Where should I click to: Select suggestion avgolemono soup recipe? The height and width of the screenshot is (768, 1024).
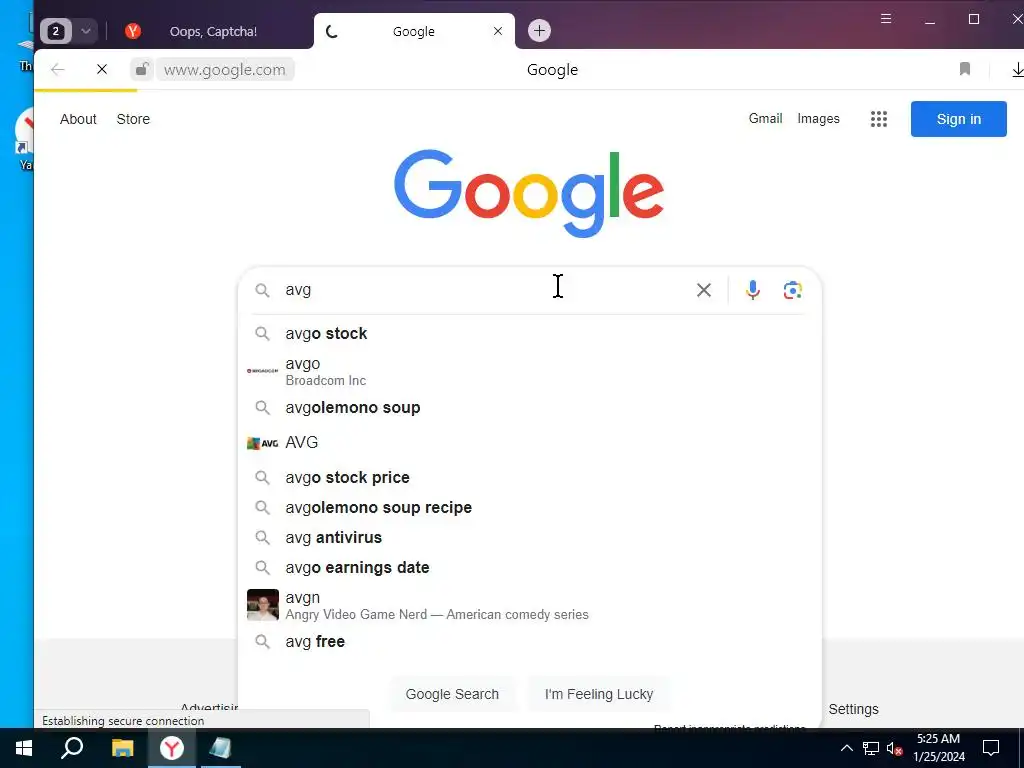point(529,507)
